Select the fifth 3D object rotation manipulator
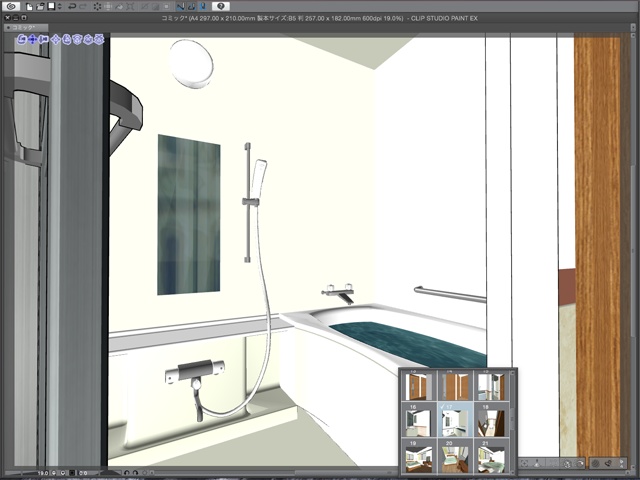Viewport: 640px width, 480px height. click(x=67, y=40)
